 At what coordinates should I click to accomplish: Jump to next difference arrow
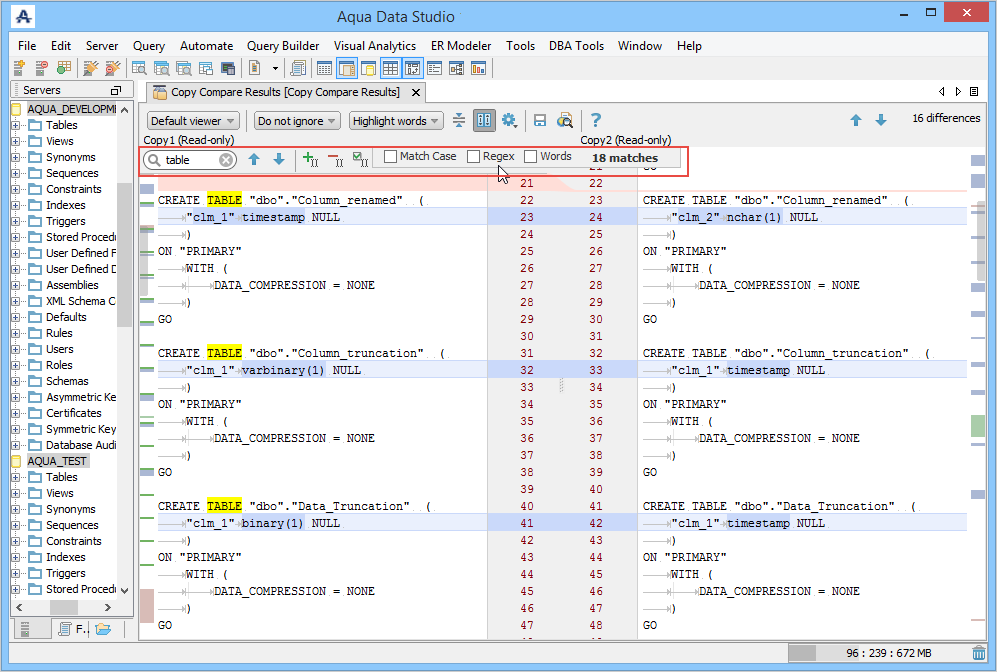[881, 120]
